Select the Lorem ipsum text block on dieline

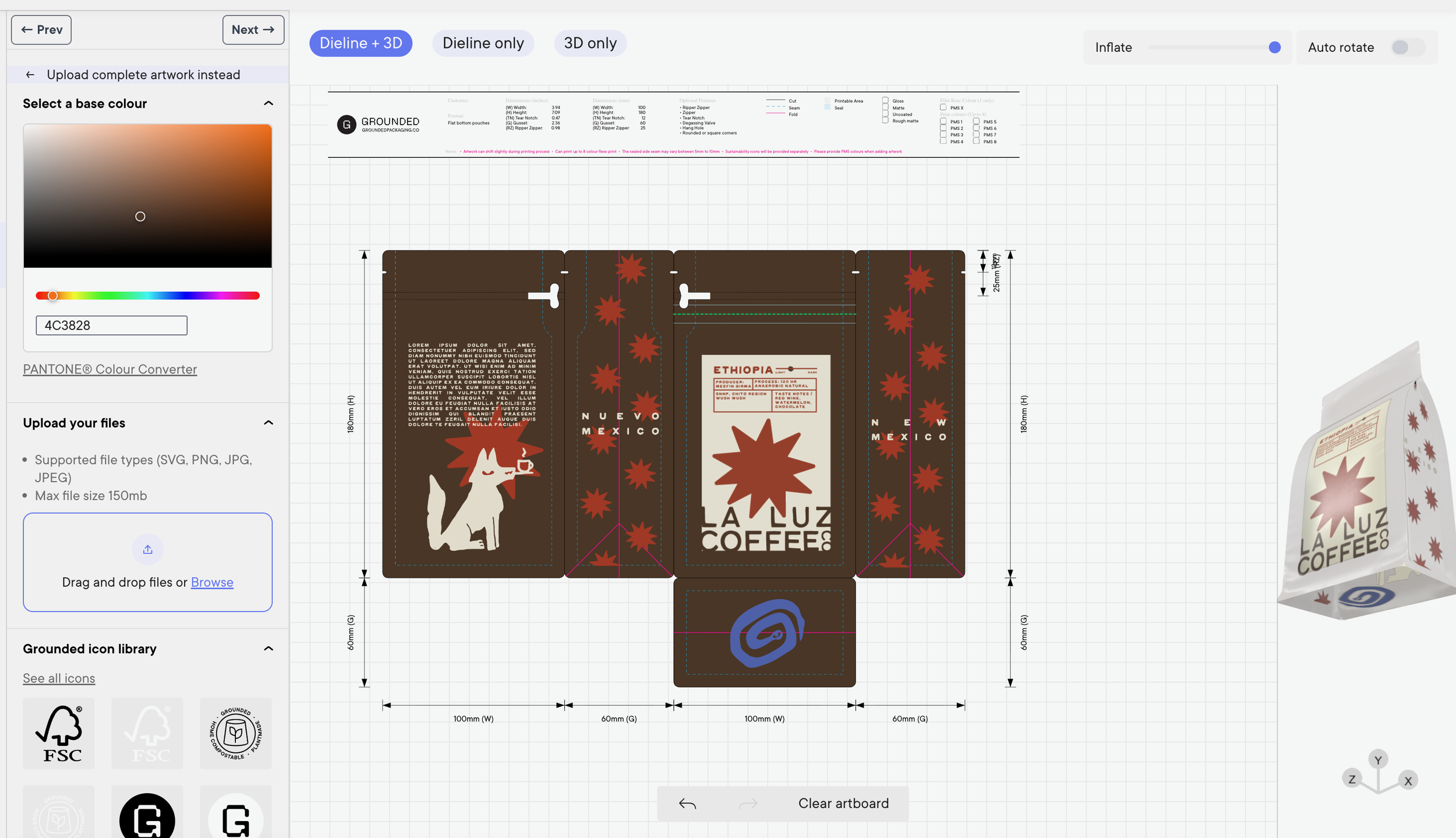point(472,385)
